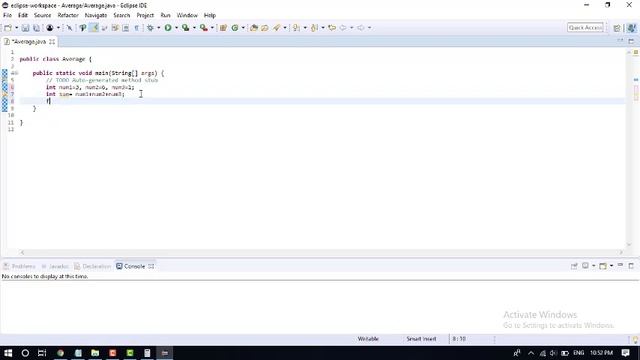Open the Run menu
The image size is (640, 360).
(x=165, y=15)
